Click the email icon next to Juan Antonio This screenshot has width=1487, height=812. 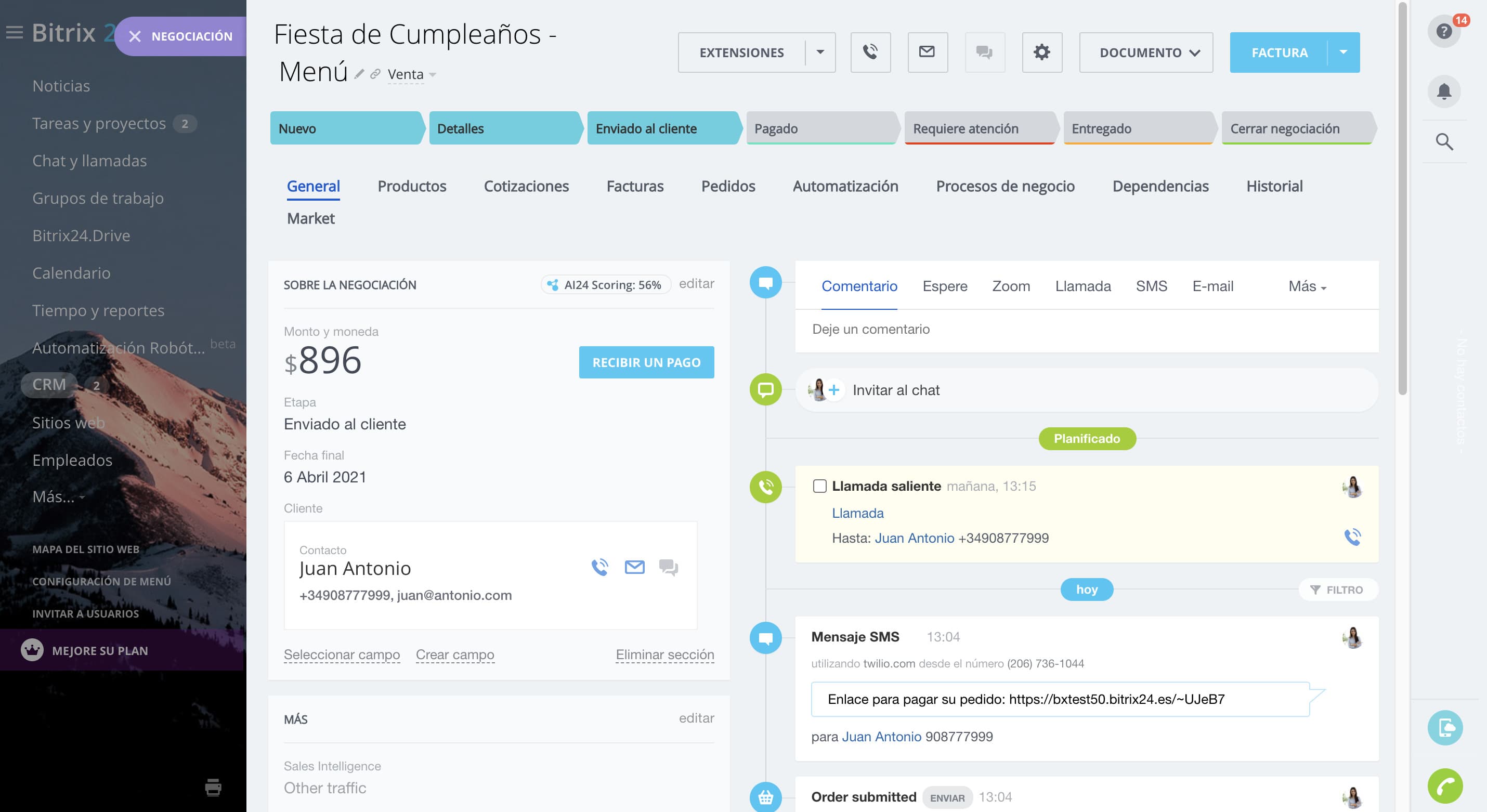coord(634,567)
